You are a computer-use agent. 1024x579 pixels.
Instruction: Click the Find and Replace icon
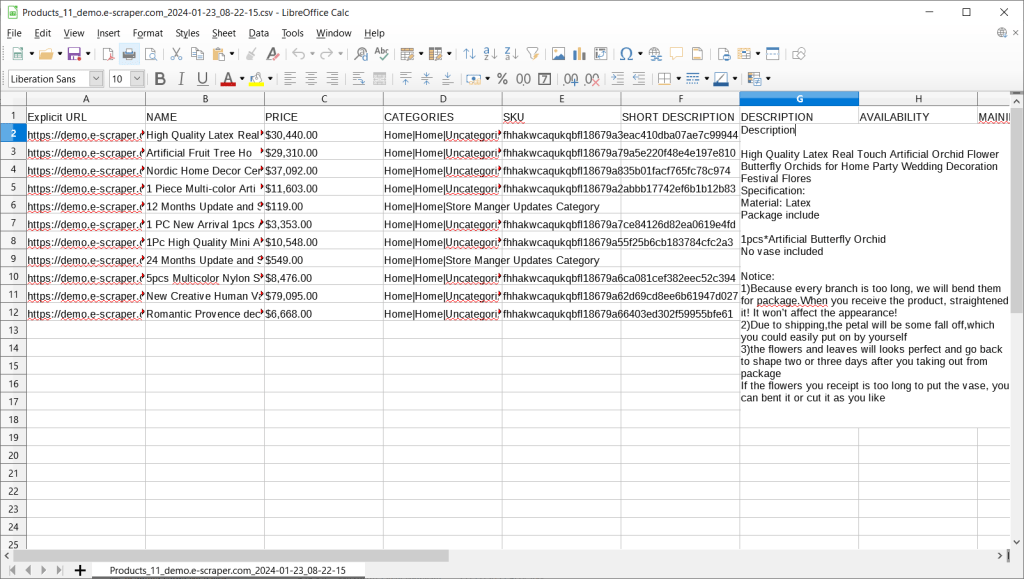[360, 54]
